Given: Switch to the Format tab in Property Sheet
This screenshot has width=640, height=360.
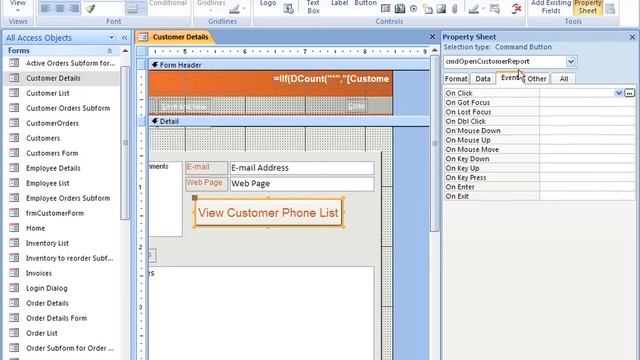Looking at the screenshot, I should [x=456, y=79].
